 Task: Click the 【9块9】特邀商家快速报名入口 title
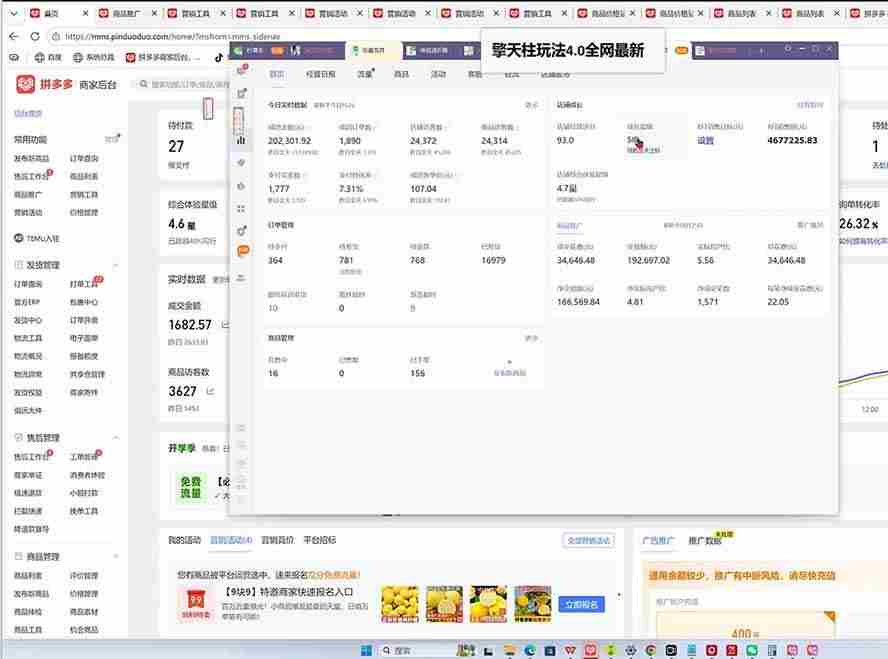[289, 592]
